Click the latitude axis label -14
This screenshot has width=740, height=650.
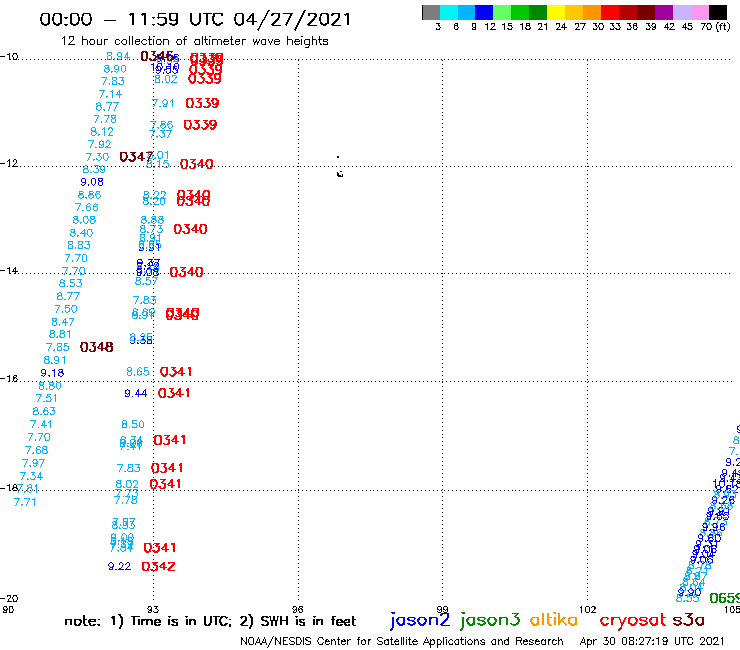click(x=9, y=270)
